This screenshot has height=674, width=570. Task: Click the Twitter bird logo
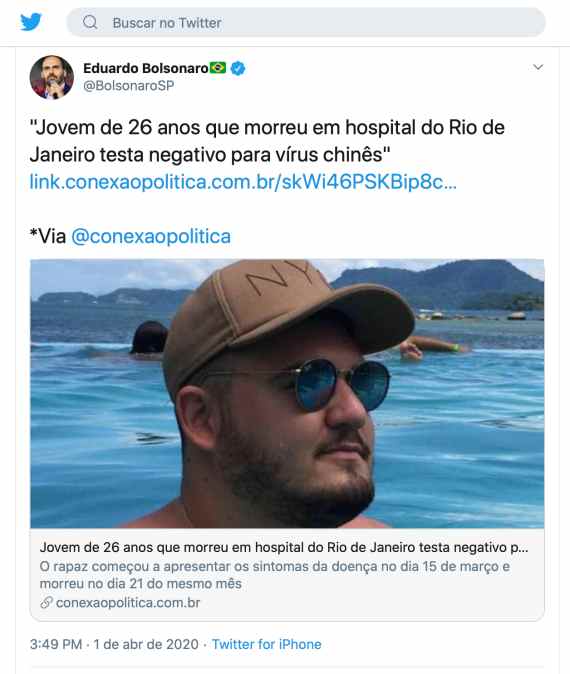click(31, 22)
